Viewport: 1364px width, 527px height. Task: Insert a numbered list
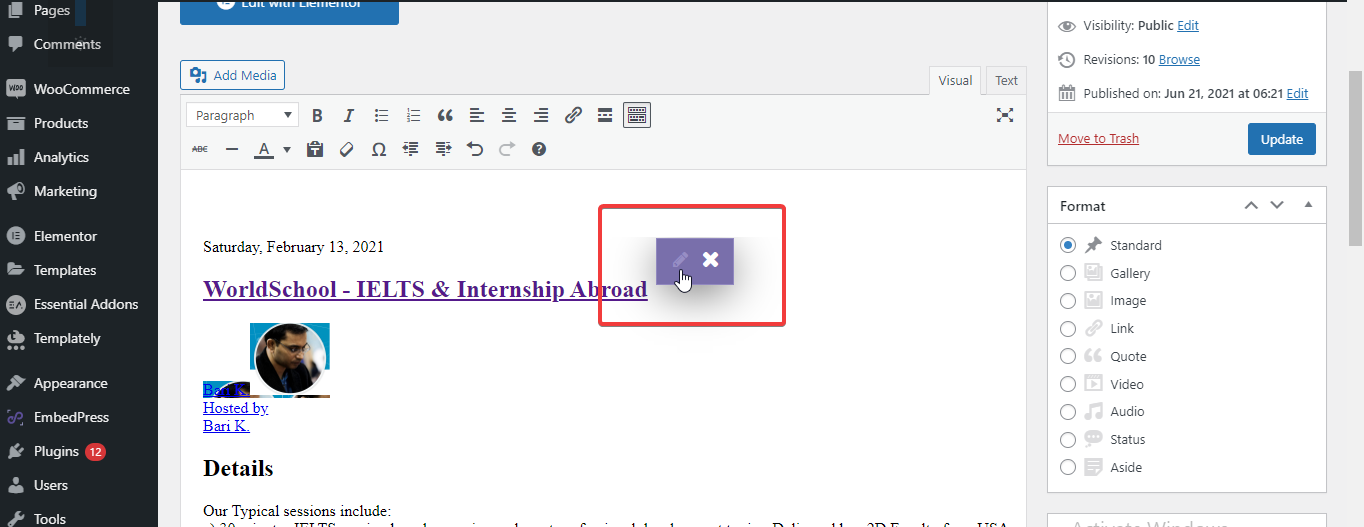[413, 115]
